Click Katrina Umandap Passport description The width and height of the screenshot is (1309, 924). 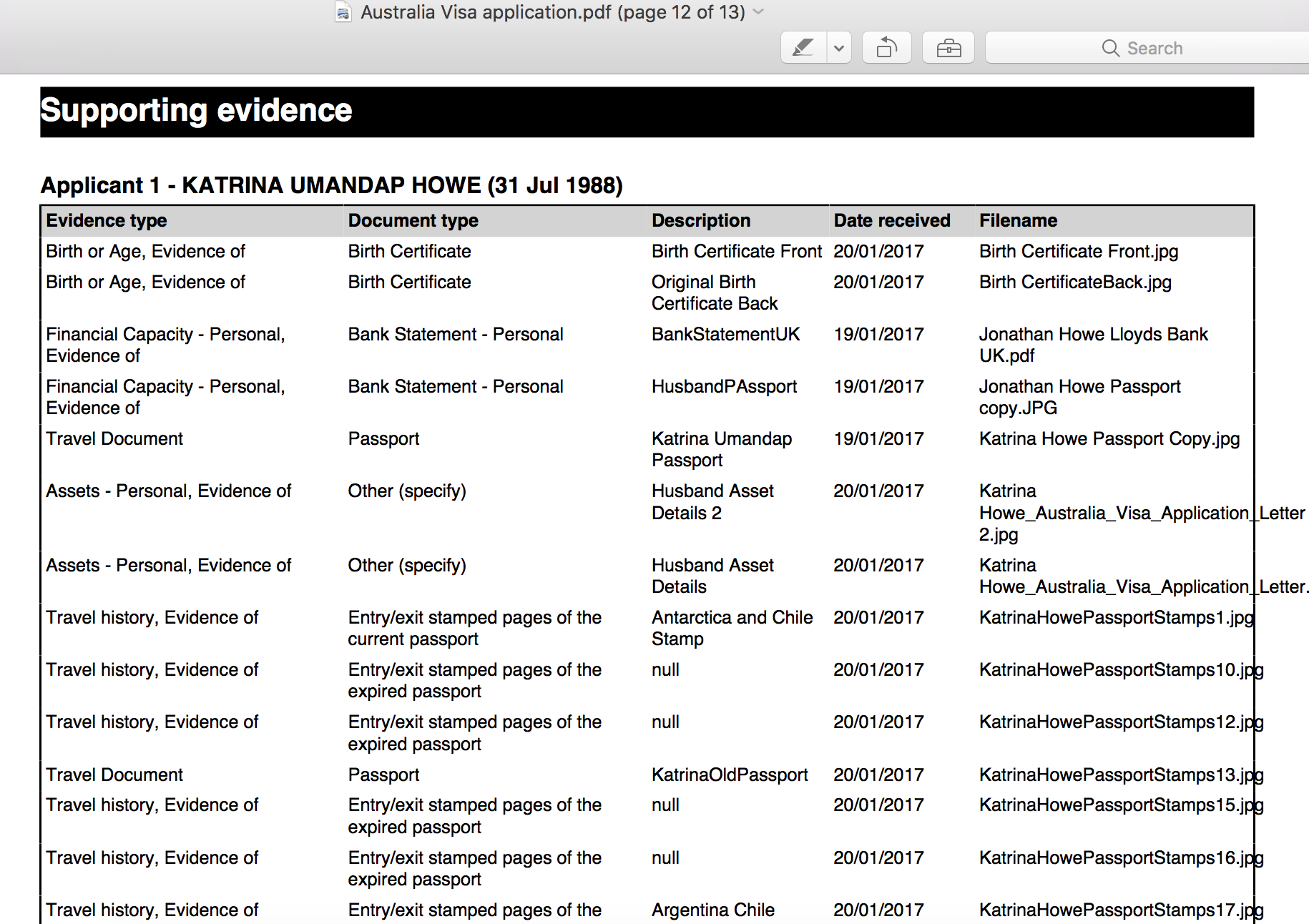pos(722,450)
